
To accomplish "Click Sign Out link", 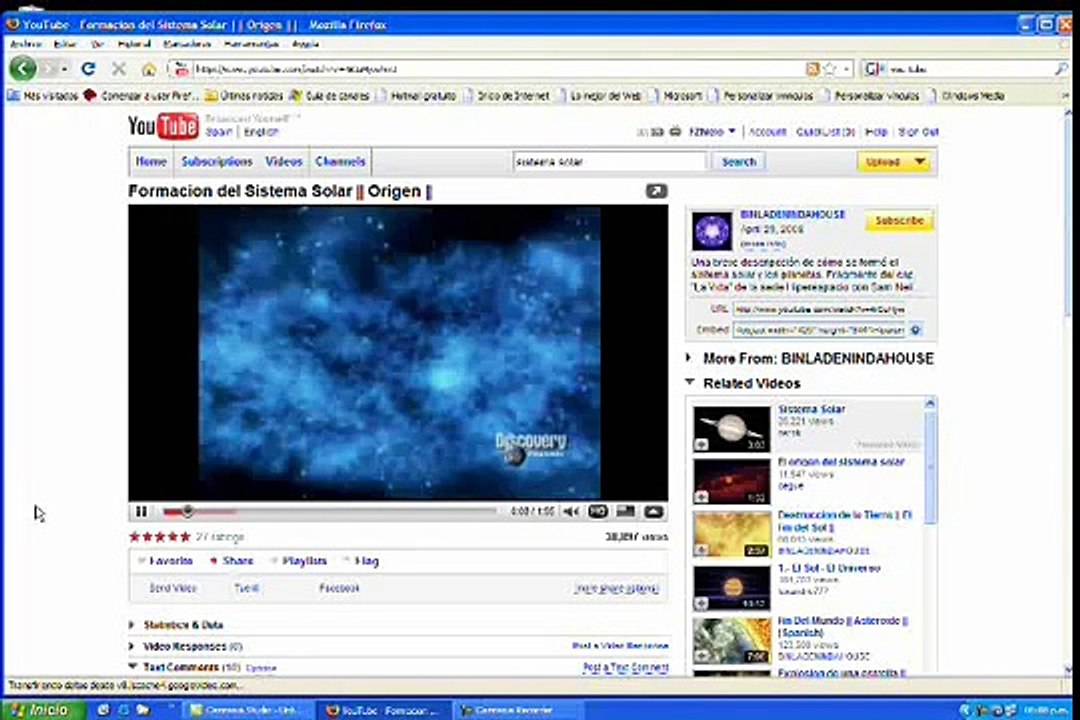I will [918, 132].
